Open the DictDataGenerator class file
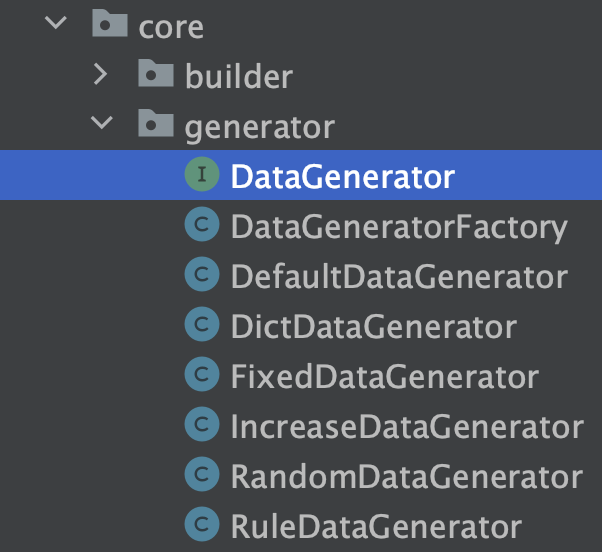Image resolution: width=602 pixels, height=552 pixels. click(373, 327)
